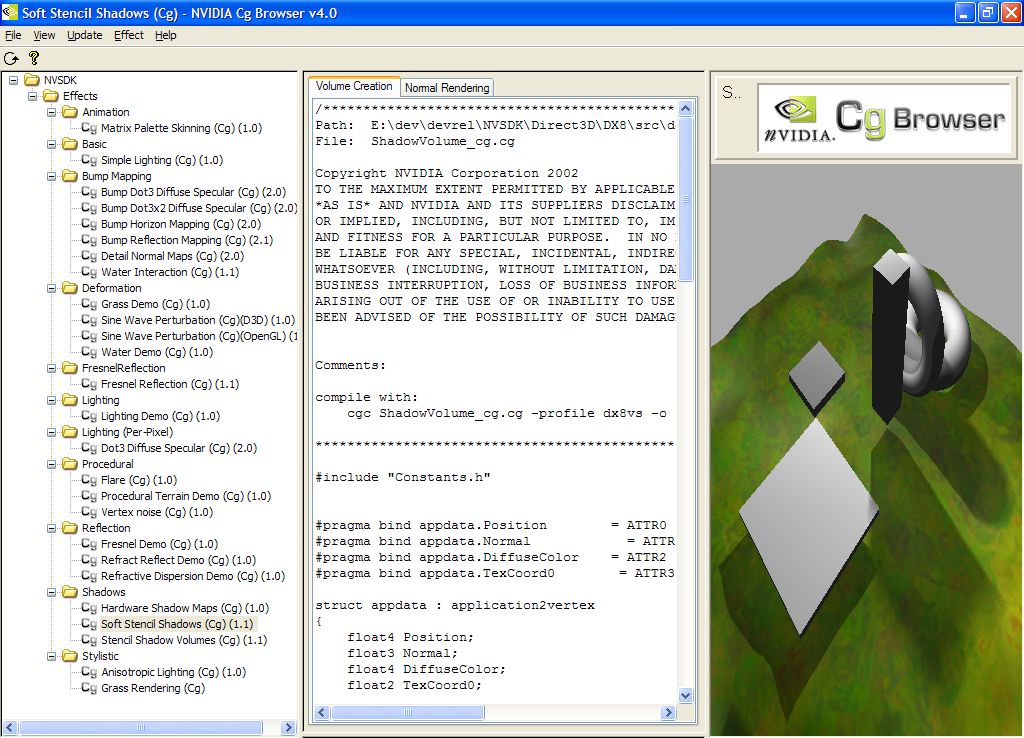Viewport: 1024px width, 738px height.
Task: Click the Cg icon beside Simple Lighting
Action: pos(89,160)
